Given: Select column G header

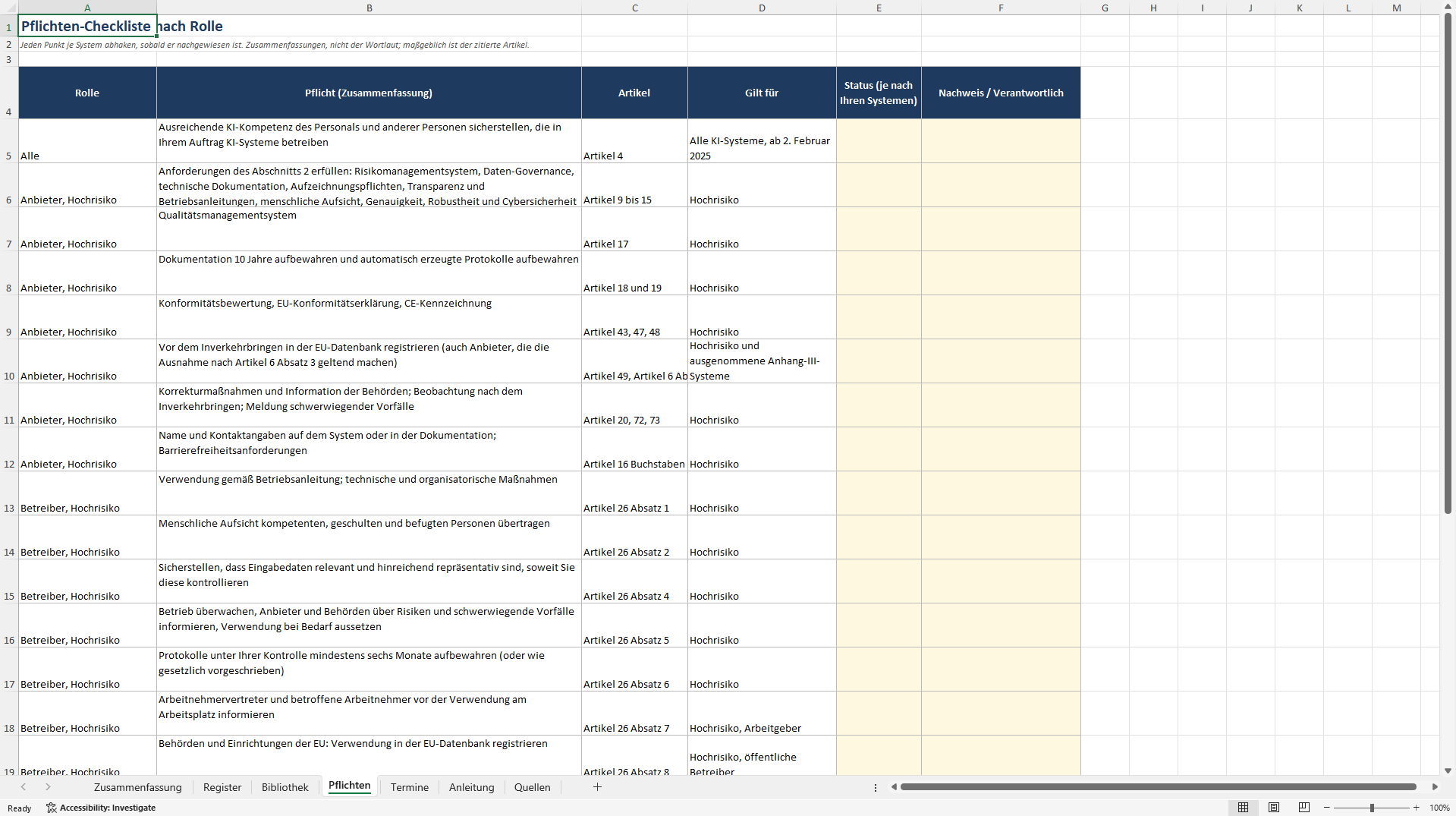Looking at the screenshot, I should 1105,8.
